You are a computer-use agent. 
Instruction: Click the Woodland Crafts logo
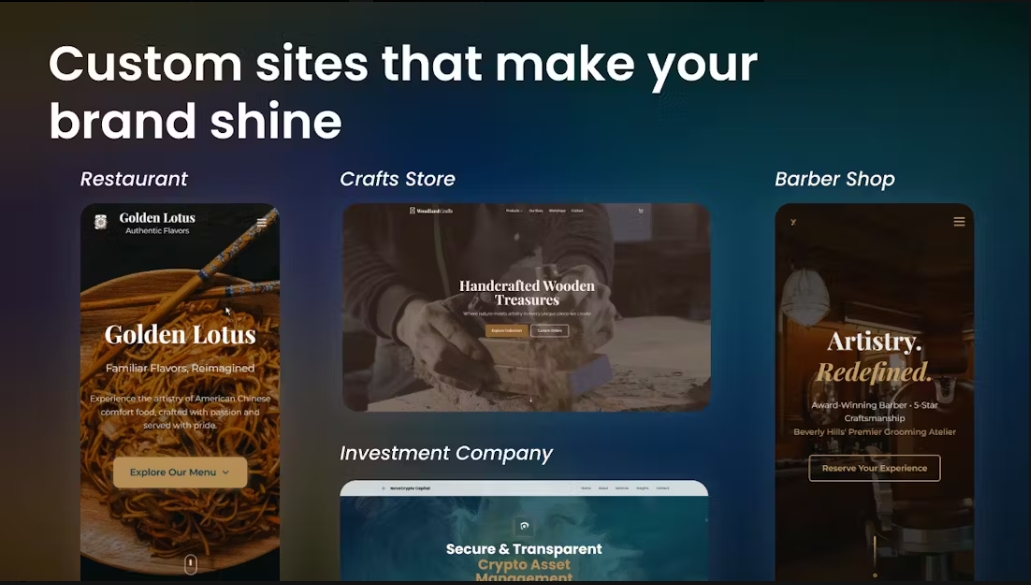(x=431, y=211)
